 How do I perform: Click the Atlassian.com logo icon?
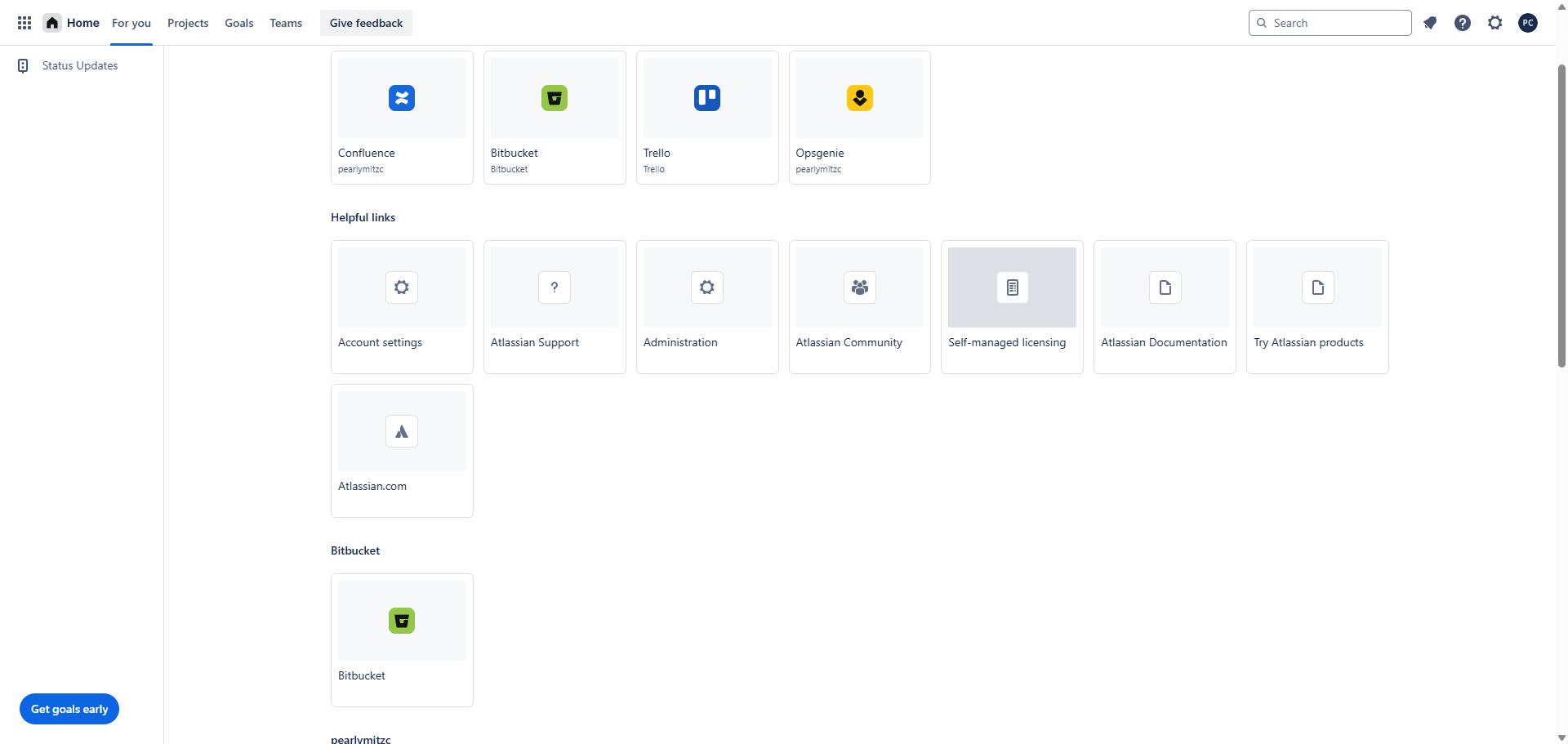coord(402,431)
